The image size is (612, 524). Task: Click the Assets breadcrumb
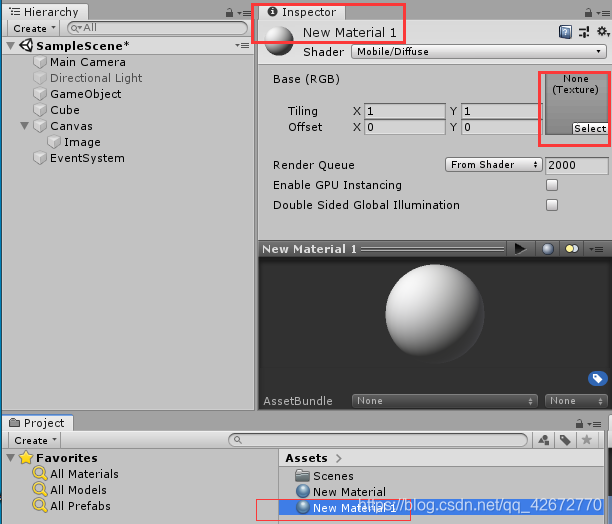(x=306, y=458)
